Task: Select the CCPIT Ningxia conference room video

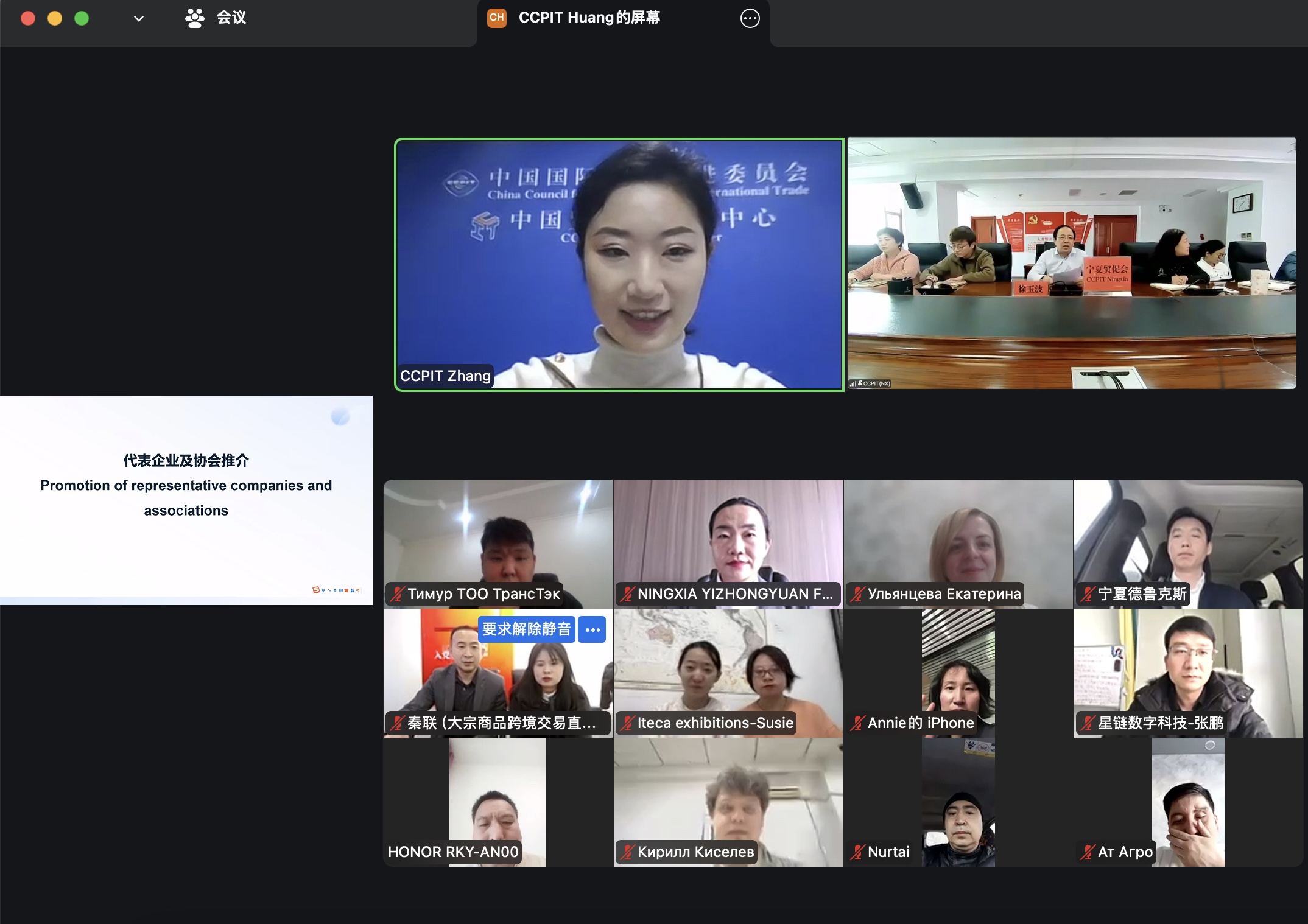Action: click(x=1071, y=262)
